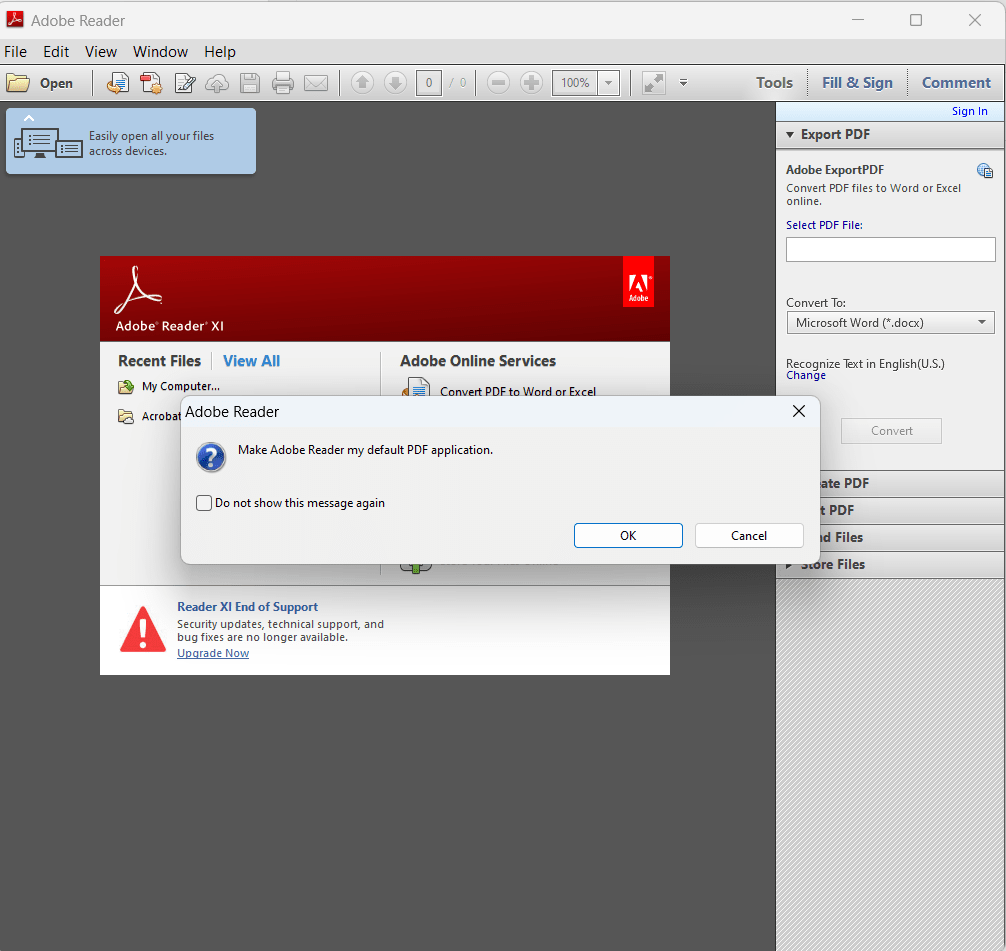Click the Reader XI End of Support heading

click(x=248, y=607)
